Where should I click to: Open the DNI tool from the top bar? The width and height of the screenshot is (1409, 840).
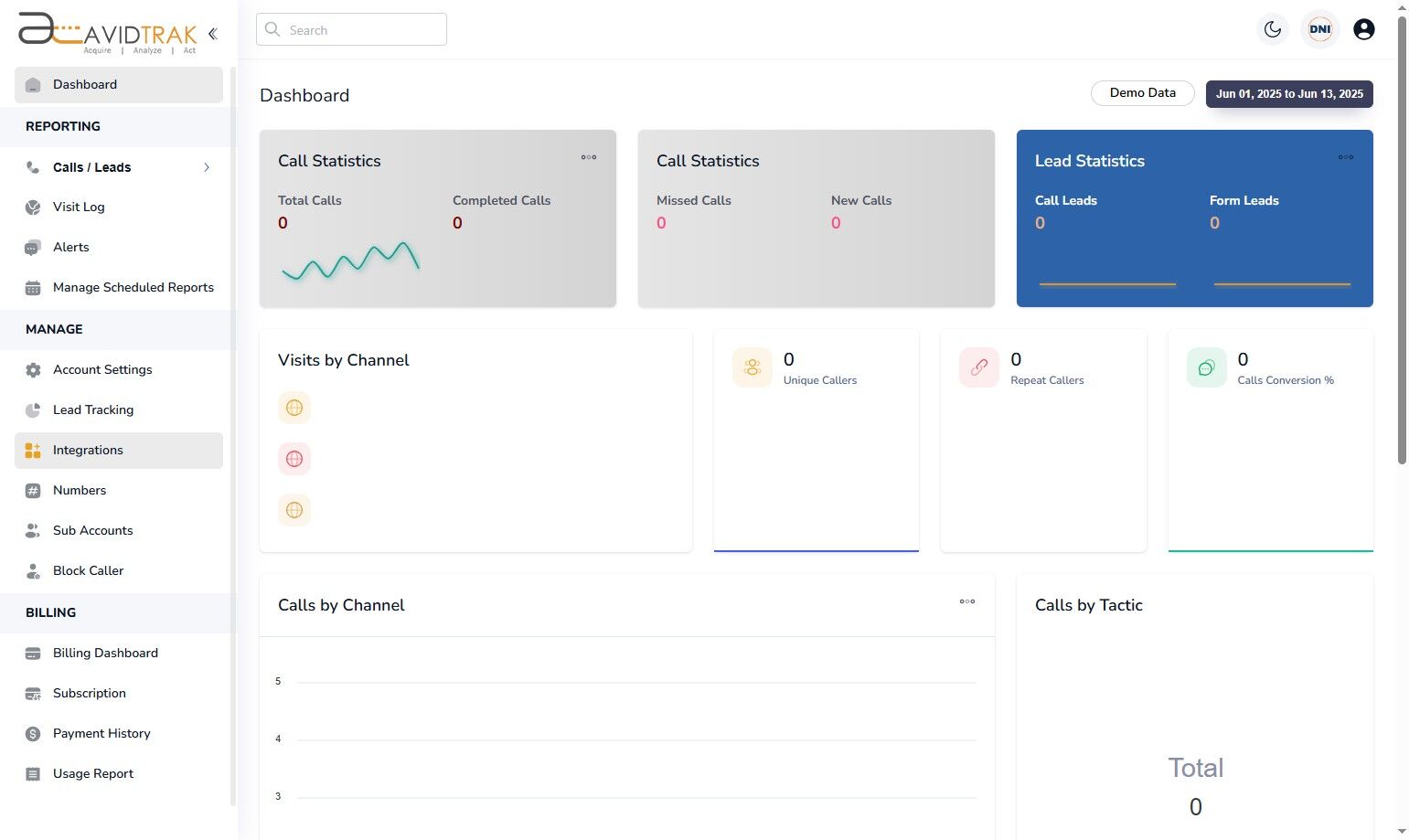(1319, 28)
